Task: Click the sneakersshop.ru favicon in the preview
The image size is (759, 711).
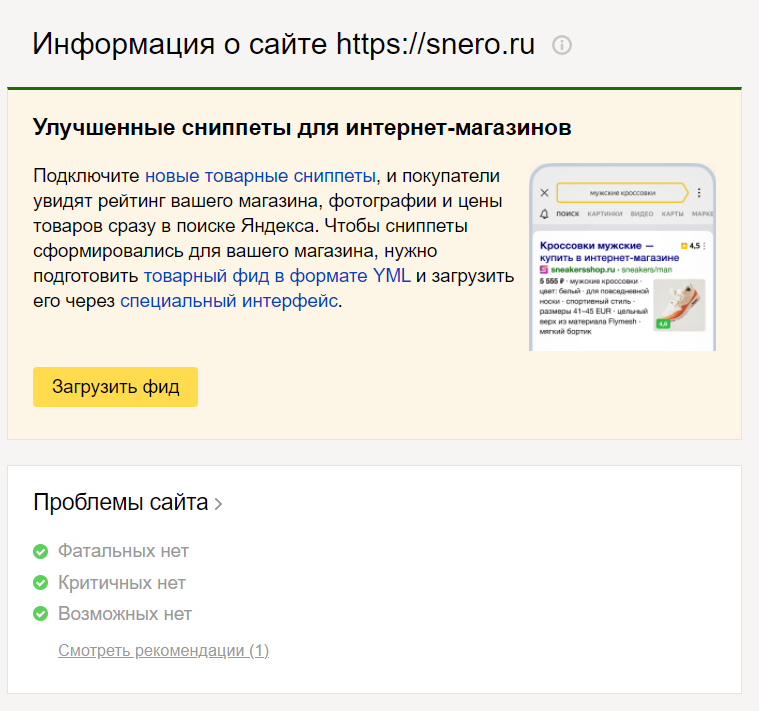Action: [543, 270]
